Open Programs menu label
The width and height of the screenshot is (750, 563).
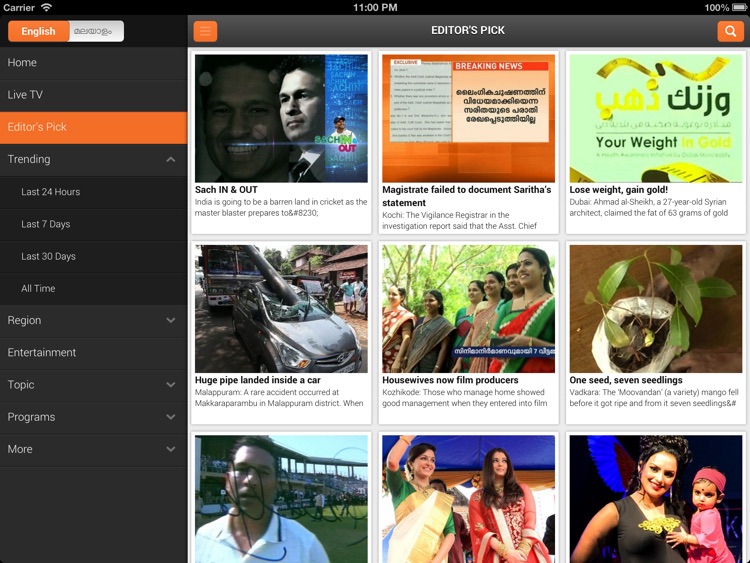pyautogui.click(x=31, y=417)
